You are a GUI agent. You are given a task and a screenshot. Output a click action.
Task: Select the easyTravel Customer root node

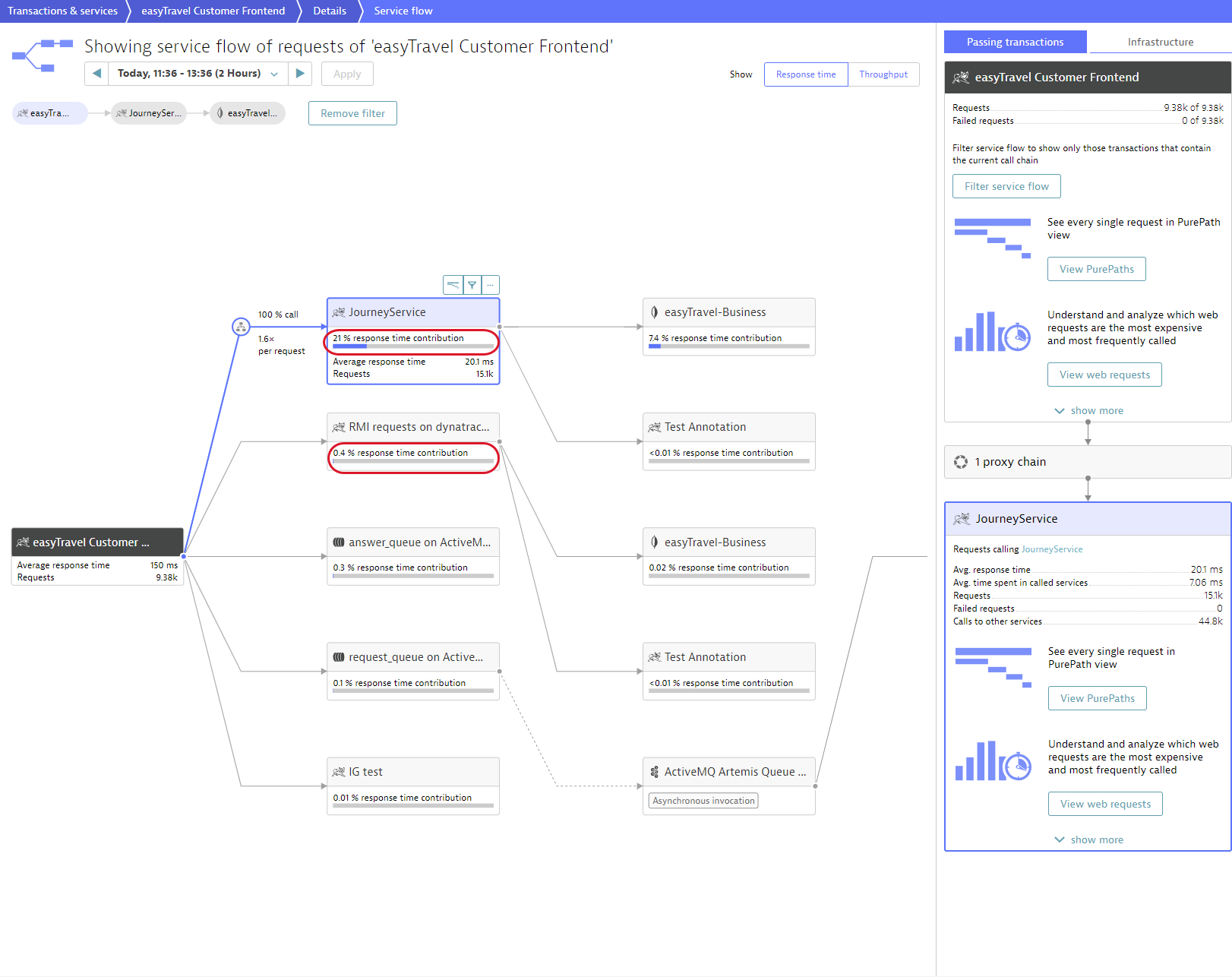click(x=97, y=556)
